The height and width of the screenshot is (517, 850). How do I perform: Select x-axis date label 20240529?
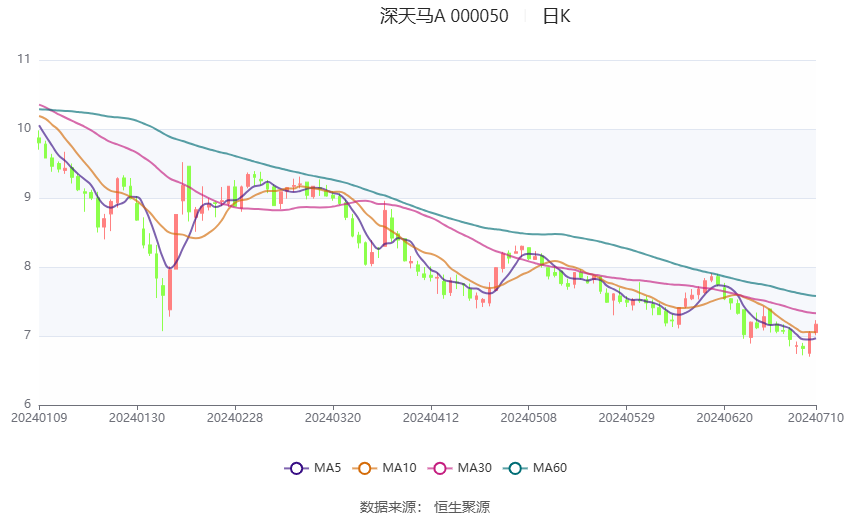(x=626, y=418)
